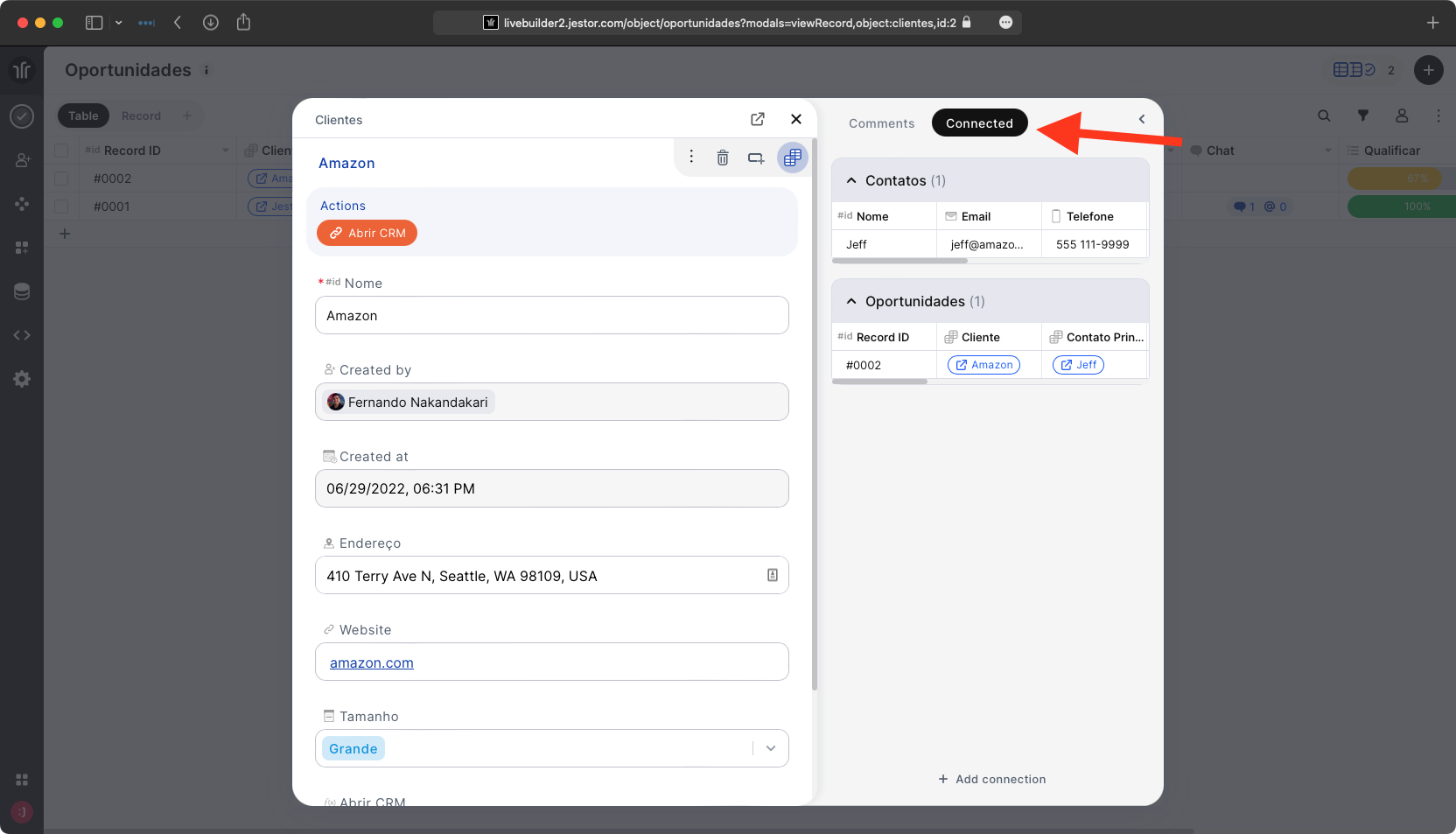
Task: Collapse the Oportunidades section
Action: tap(851, 301)
